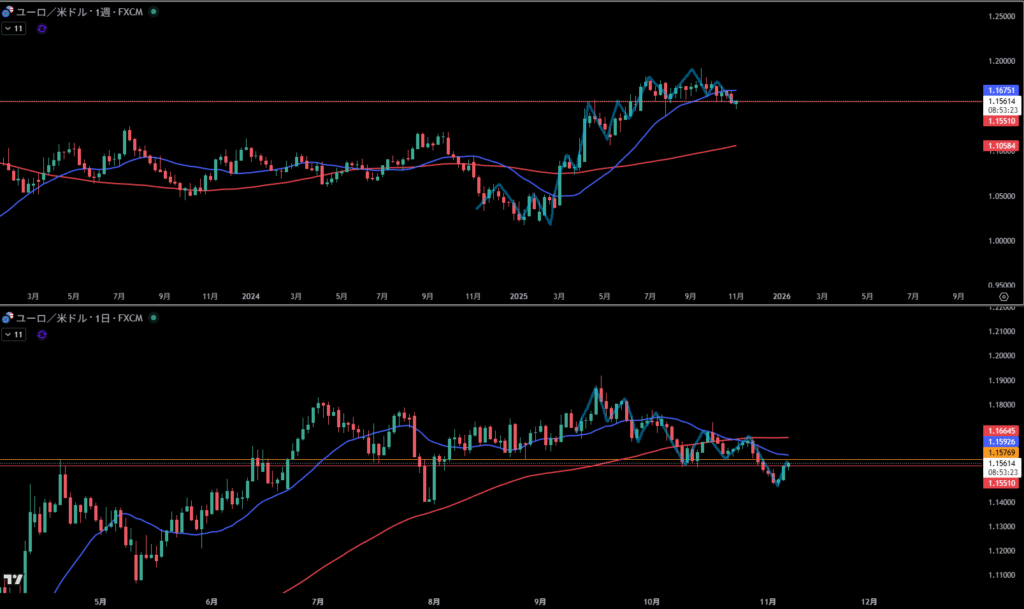The height and width of the screenshot is (609, 1024).
Task: Collapse the 11 indicators legend on daily chart
Action: click(13, 334)
